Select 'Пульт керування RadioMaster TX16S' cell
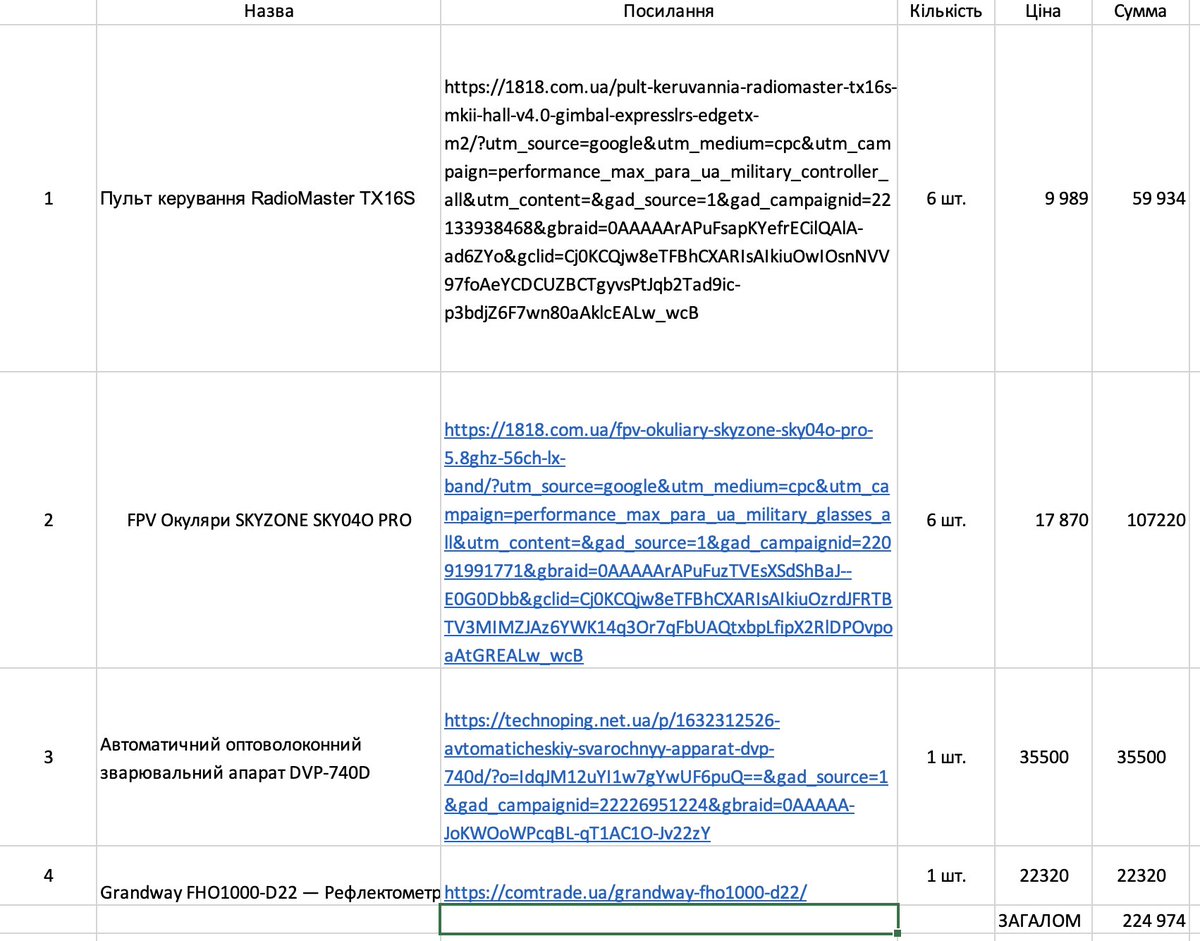Screen dimensions: 1200x941 [x=268, y=198]
